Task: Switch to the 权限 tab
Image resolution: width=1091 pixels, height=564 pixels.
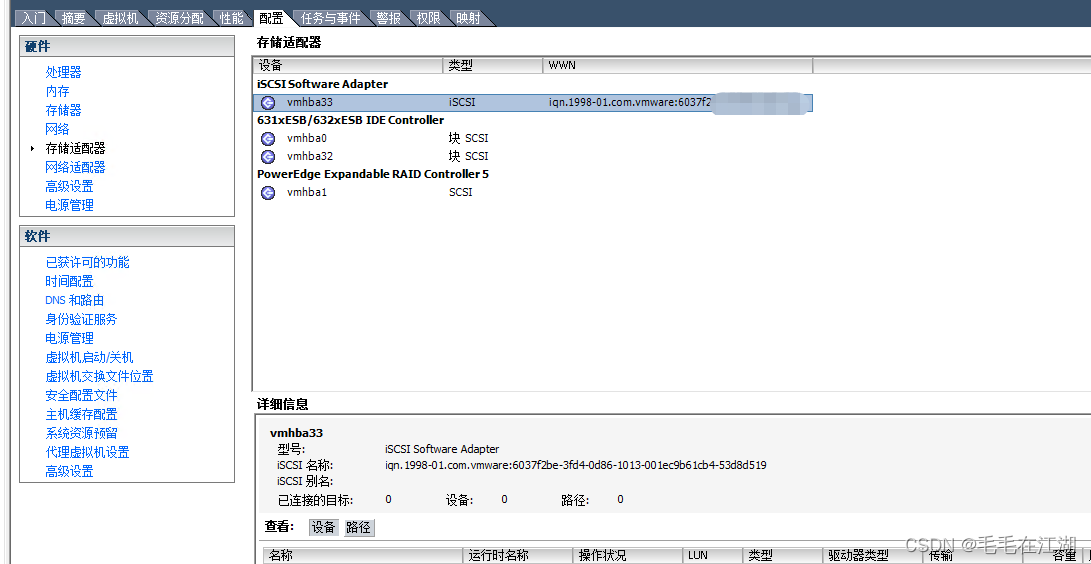Action: pyautogui.click(x=429, y=18)
